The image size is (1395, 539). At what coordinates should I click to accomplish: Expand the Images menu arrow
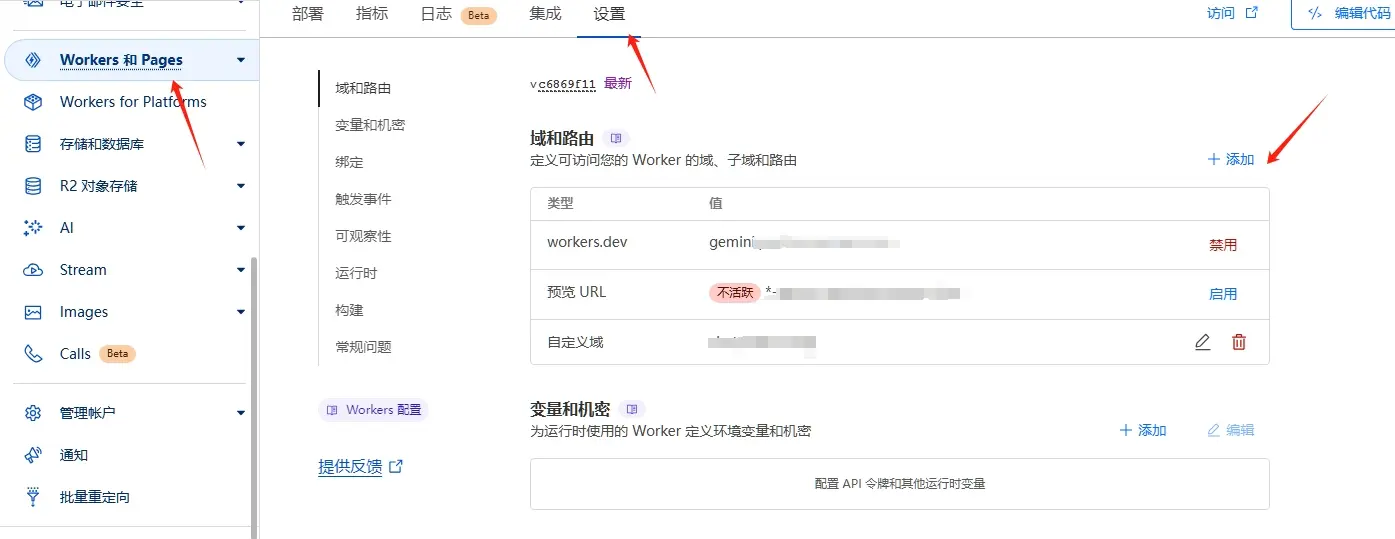click(240, 312)
